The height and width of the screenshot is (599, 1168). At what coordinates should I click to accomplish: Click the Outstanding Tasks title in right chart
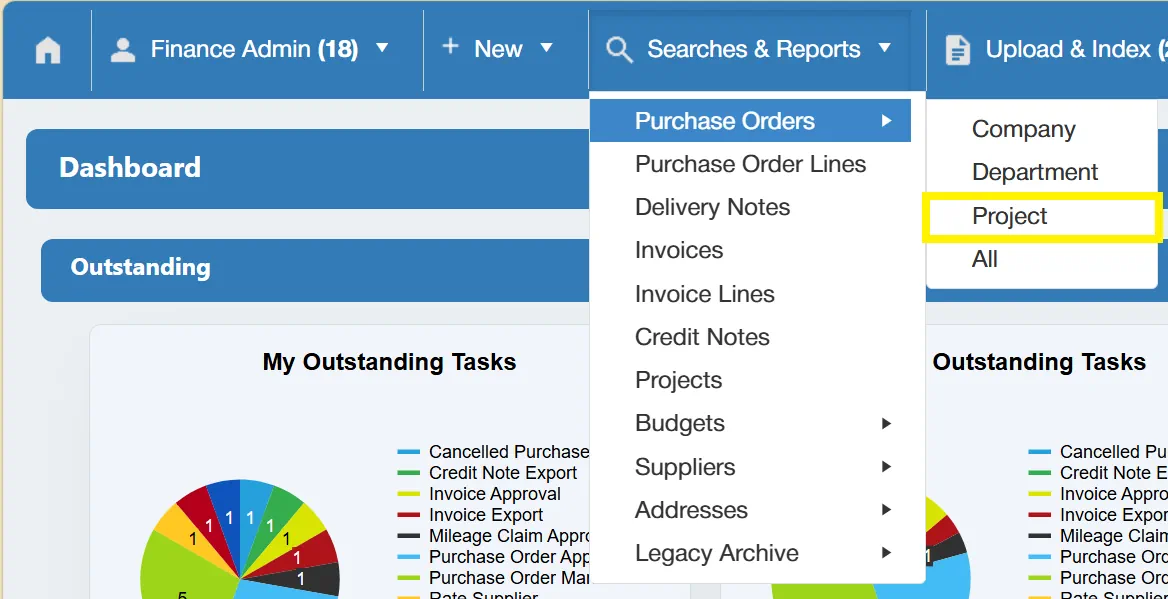pos(1039,362)
